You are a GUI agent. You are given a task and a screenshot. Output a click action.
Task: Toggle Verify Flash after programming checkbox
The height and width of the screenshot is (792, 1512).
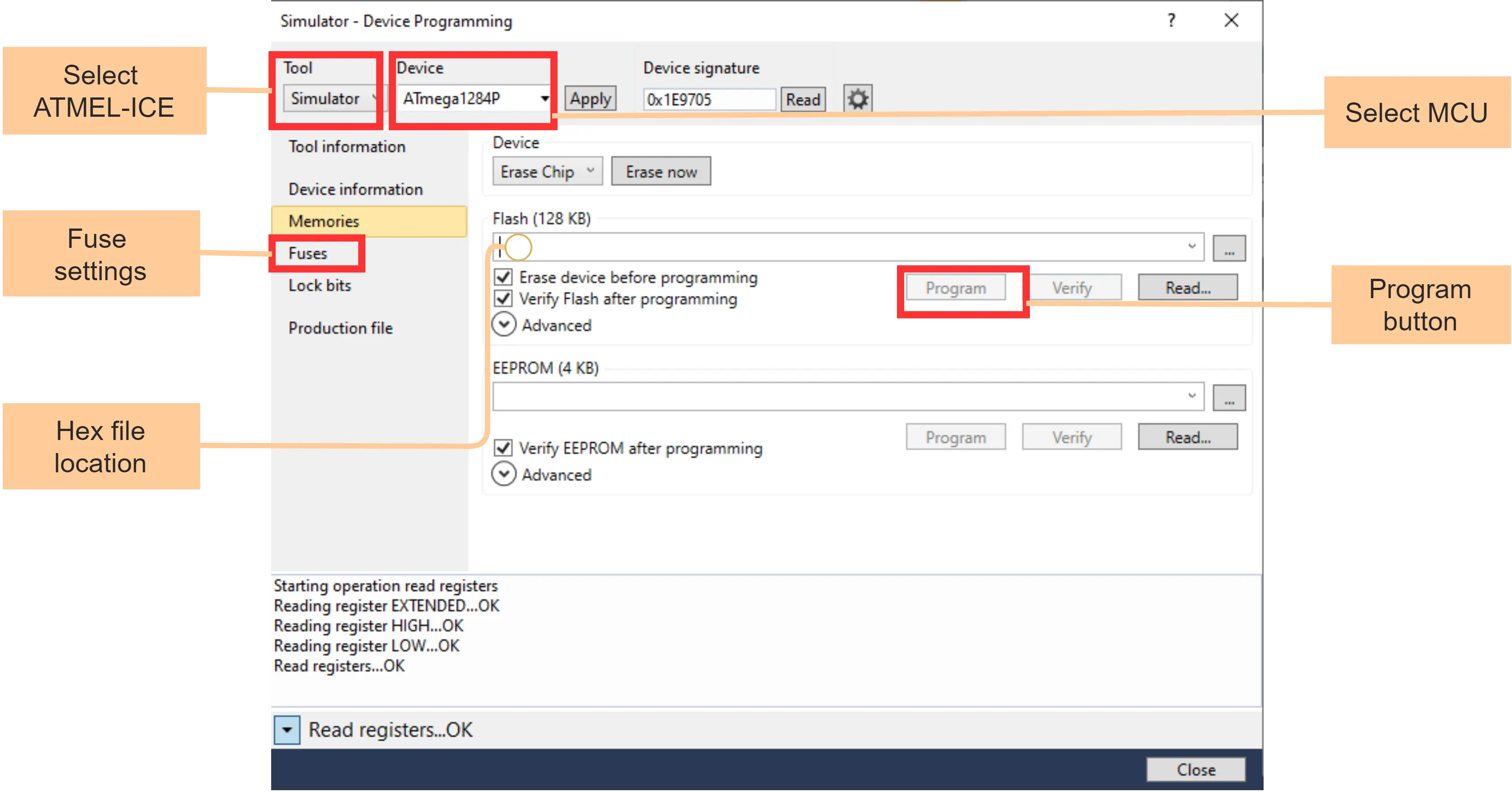coord(503,299)
